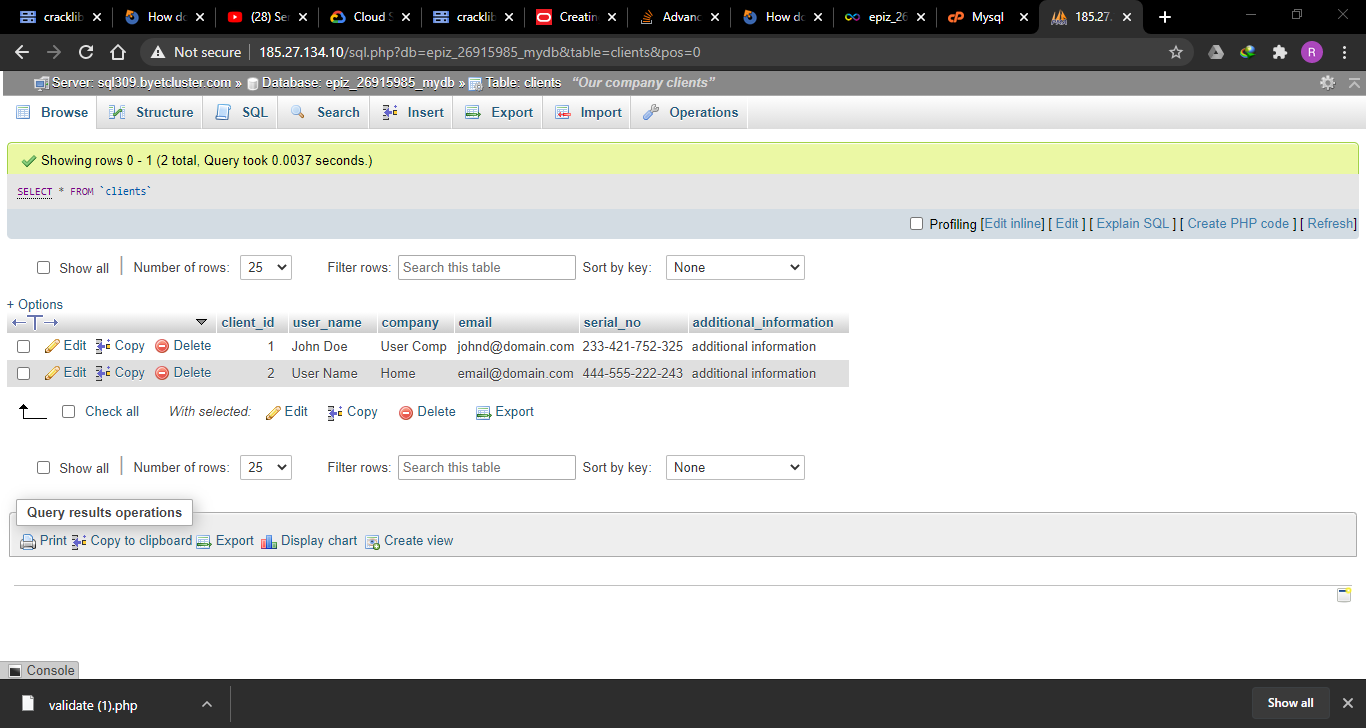Open the top Number of rows dropdown
This screenshot has width=1366, height=728.
(x=266, y=267)
